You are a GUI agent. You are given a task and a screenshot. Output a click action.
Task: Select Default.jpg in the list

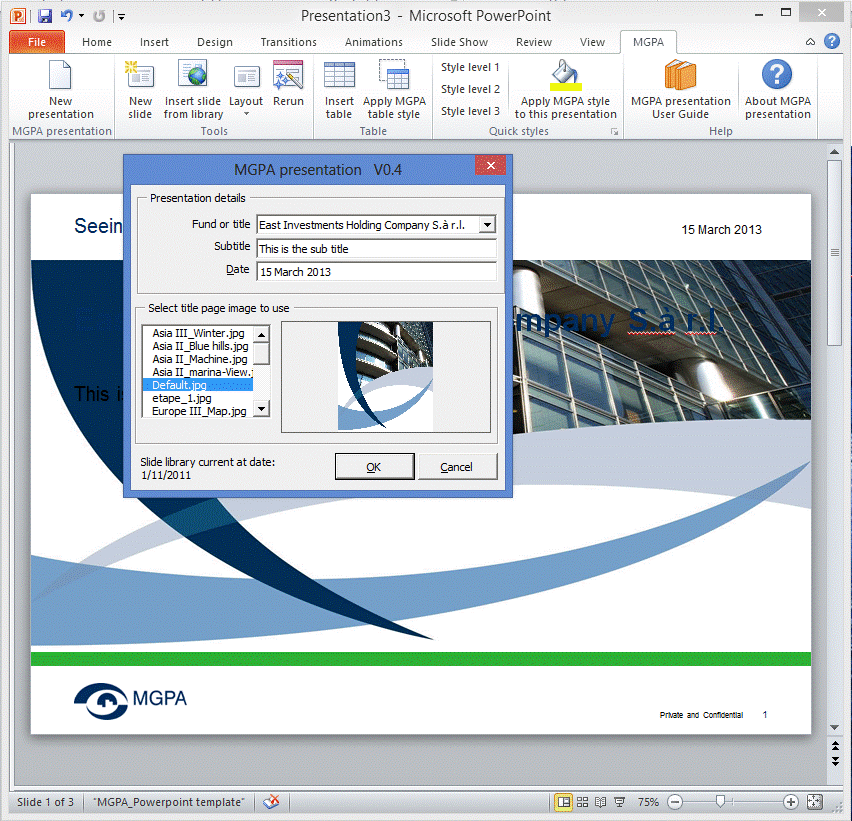198,385
